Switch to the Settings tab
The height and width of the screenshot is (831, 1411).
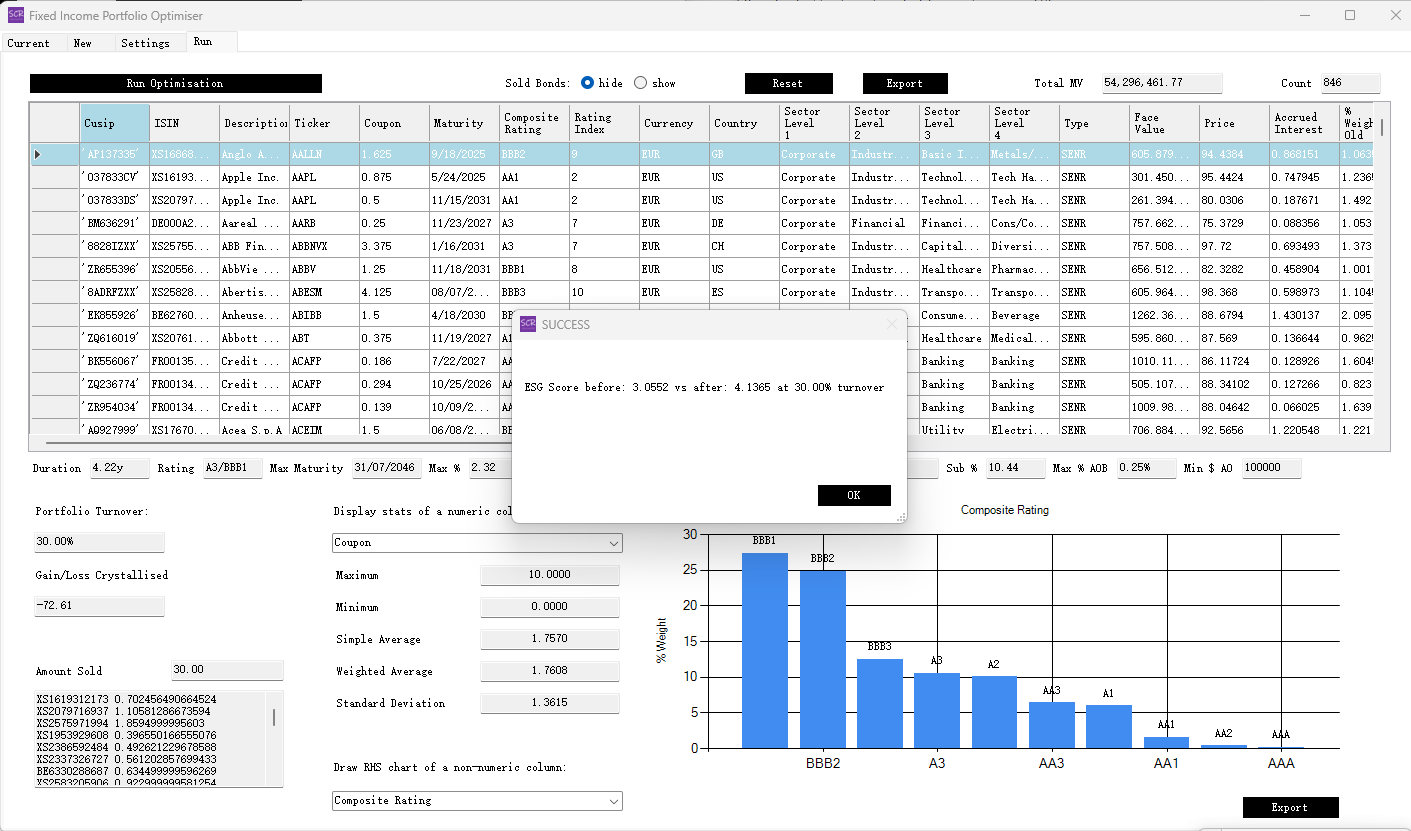[x=145, y=43]
